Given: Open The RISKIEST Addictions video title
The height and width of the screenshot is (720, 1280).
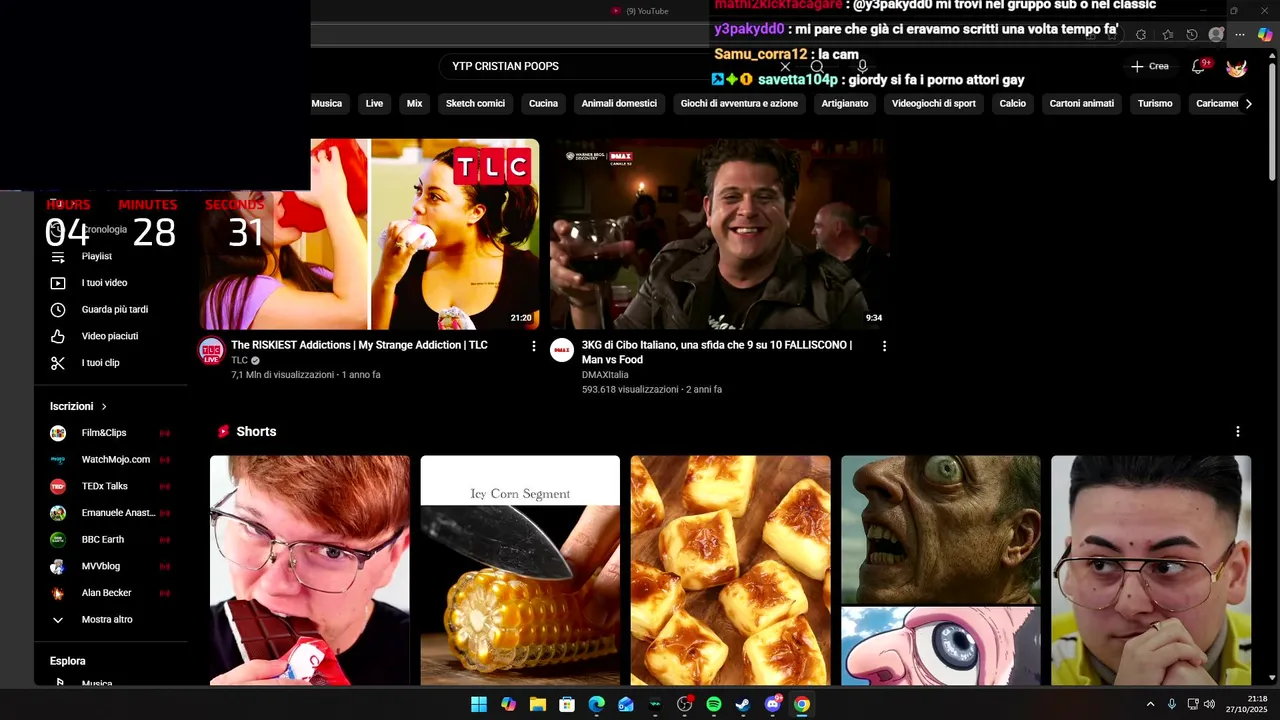Looking at the screenshot, I should [x=359, y=345].
